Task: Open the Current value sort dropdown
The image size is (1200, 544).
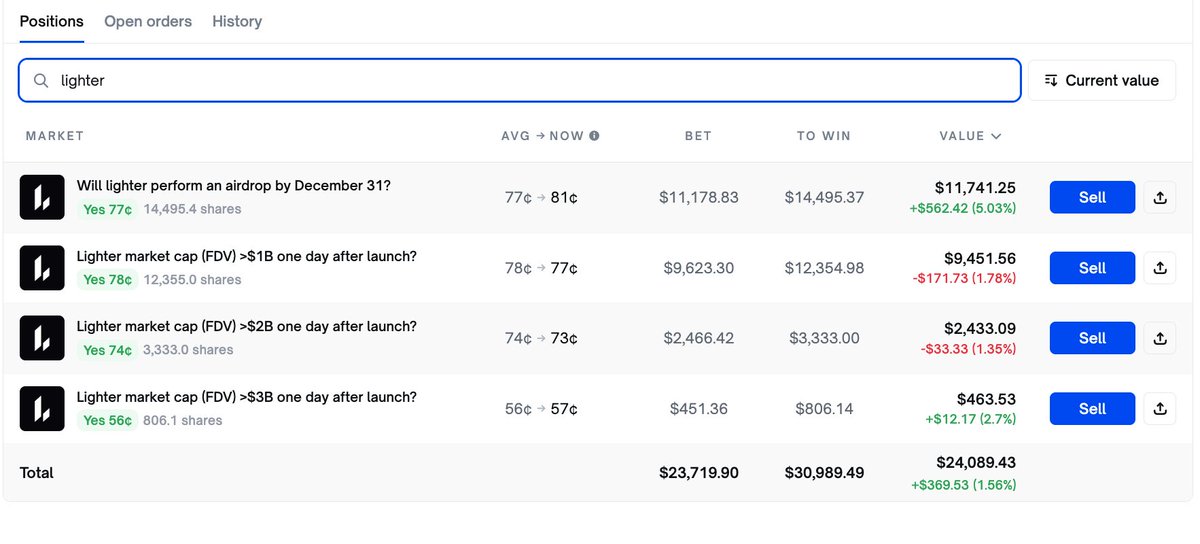Action: 1102,80
